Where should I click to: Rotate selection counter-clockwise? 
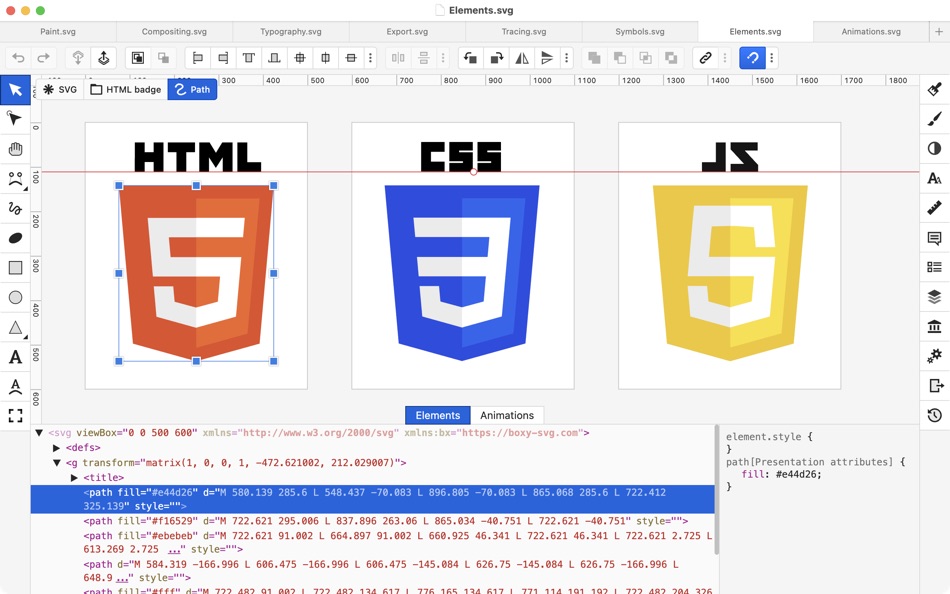pyautogui.click(x=470, y=58)
